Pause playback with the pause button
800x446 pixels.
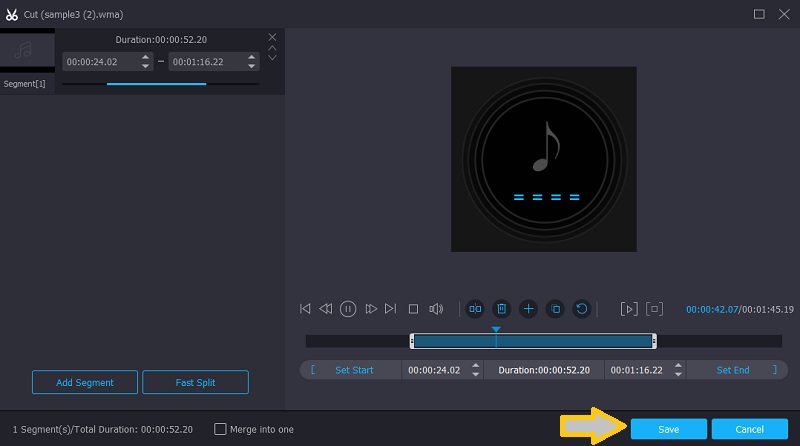coord(348,309)
